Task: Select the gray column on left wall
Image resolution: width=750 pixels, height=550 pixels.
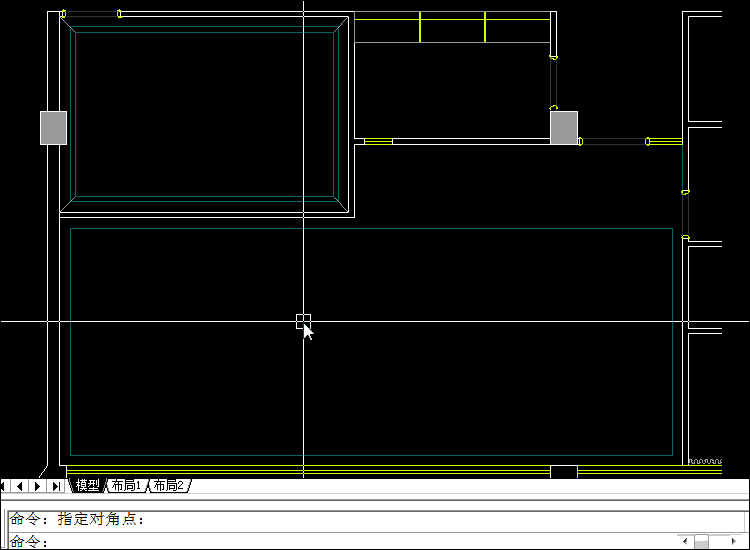Action: point(53,128)
